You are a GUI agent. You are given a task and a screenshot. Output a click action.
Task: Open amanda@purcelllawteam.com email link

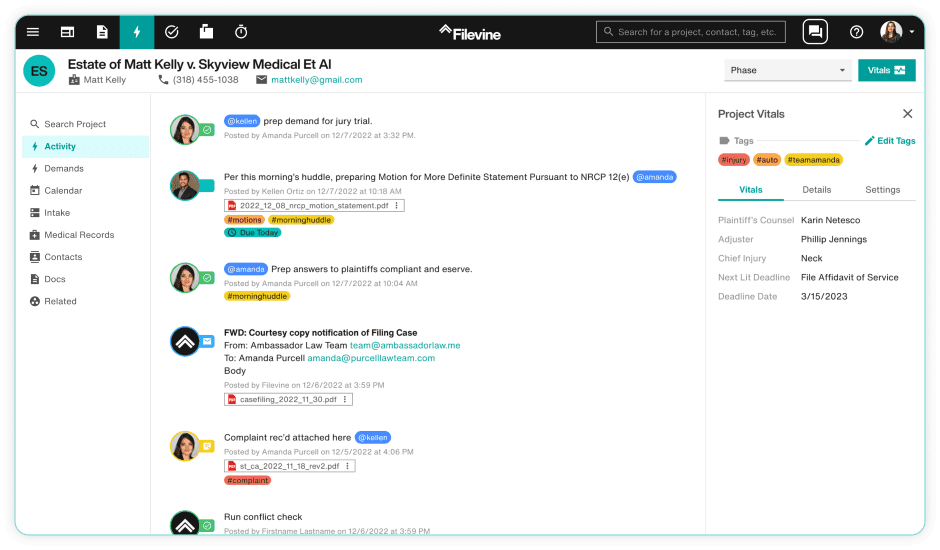(x=371, y=358)
